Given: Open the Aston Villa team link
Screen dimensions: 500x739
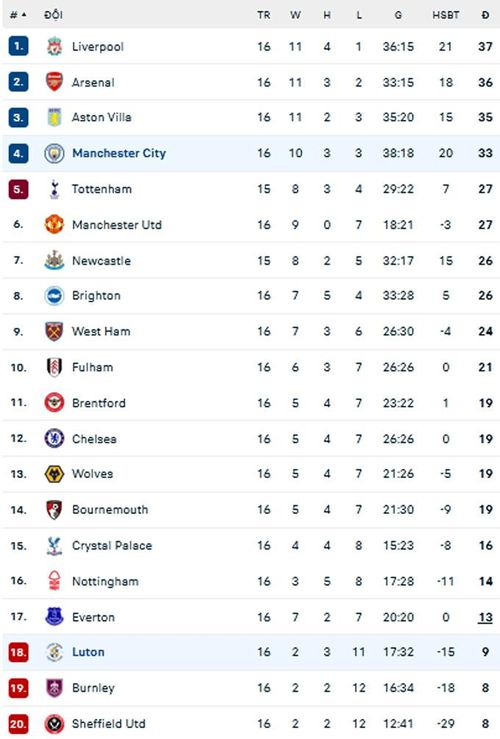Looking at the screenshot, I should [101, 117].
